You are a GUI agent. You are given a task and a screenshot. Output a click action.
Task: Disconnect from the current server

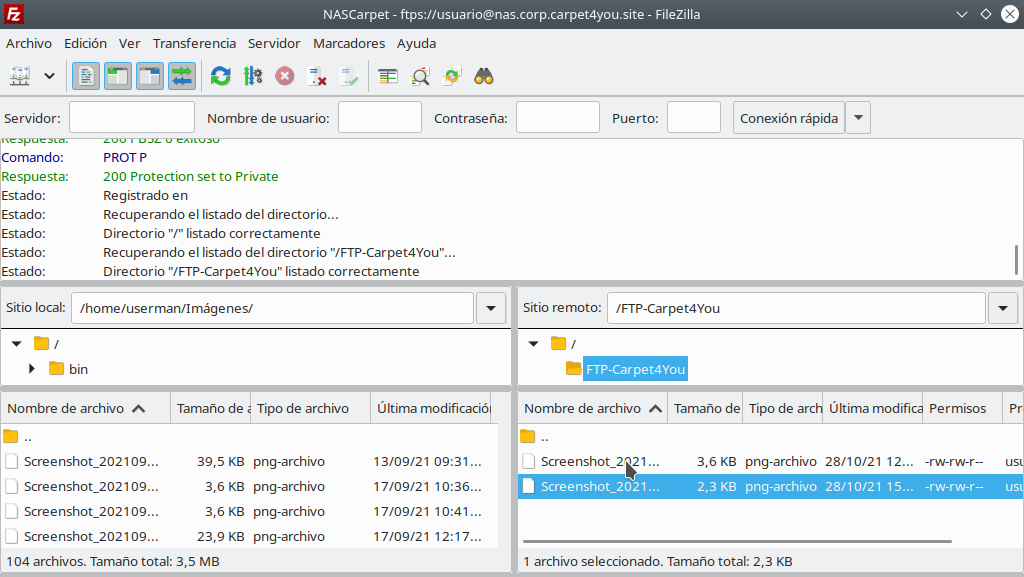click(x=317, y=76)
